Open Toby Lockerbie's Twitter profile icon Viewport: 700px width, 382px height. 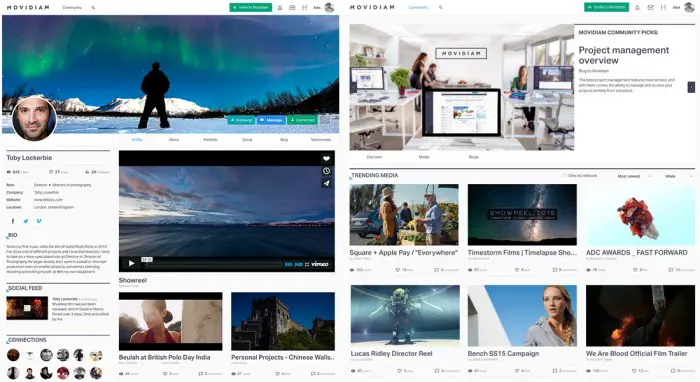click(26, 221)
